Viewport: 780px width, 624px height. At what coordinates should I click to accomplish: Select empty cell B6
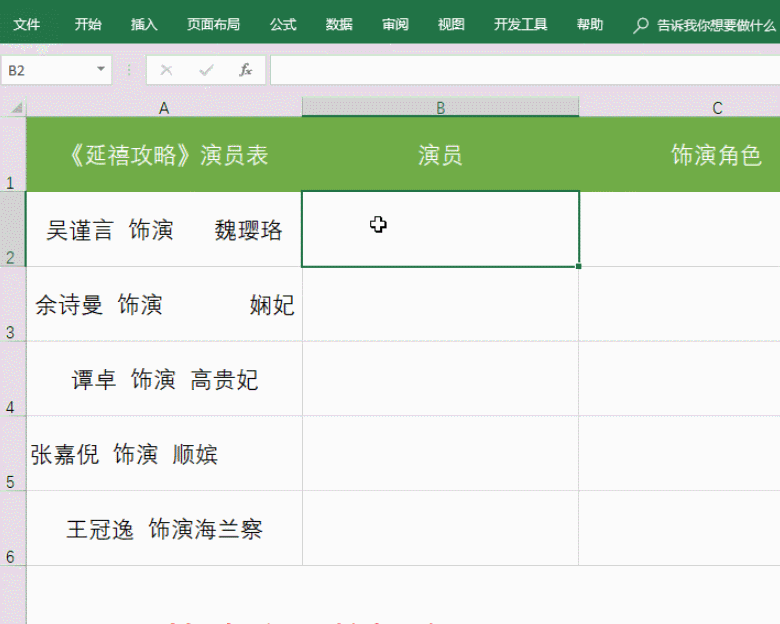coord(440,528)
